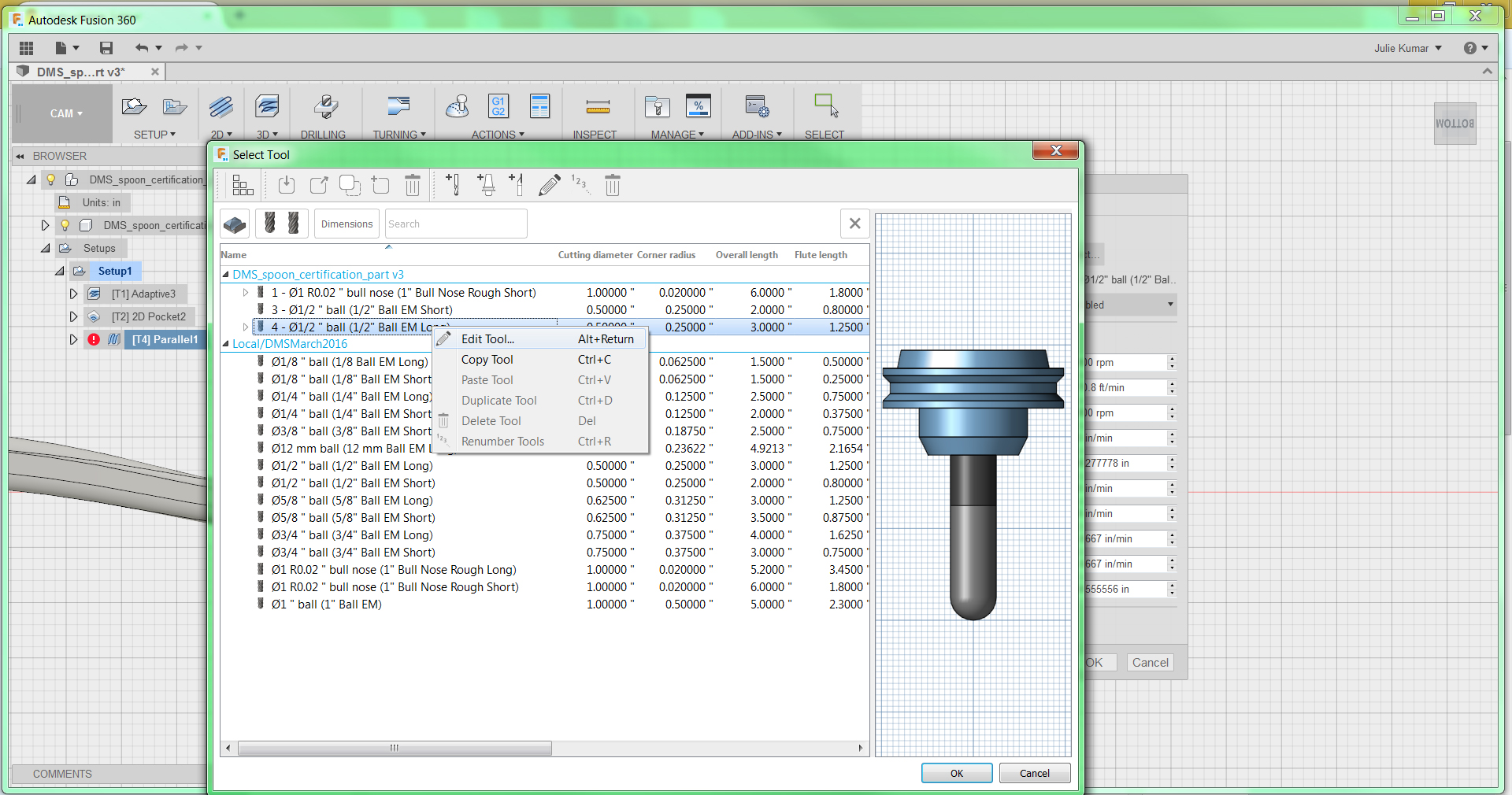Click the renumber tools icon
This screenshot has height=795, width=1512.
click(580, 185)
